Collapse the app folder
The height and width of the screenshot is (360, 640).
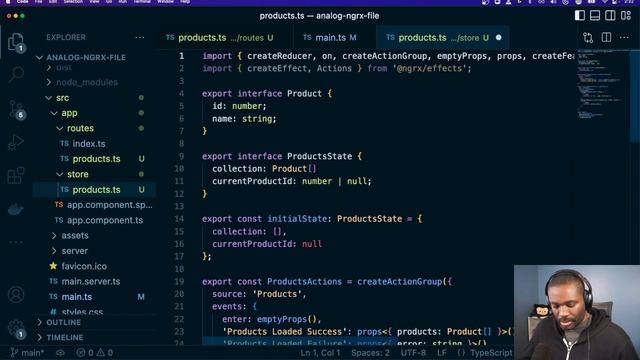(69, 113)
